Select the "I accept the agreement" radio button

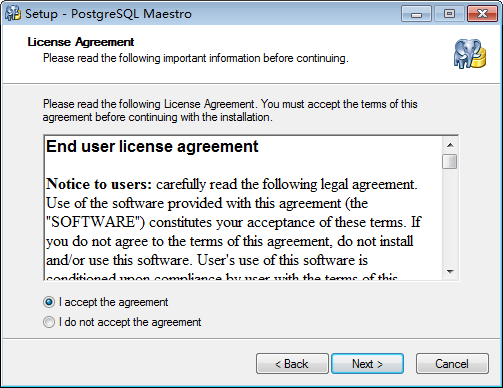(49, 302)
